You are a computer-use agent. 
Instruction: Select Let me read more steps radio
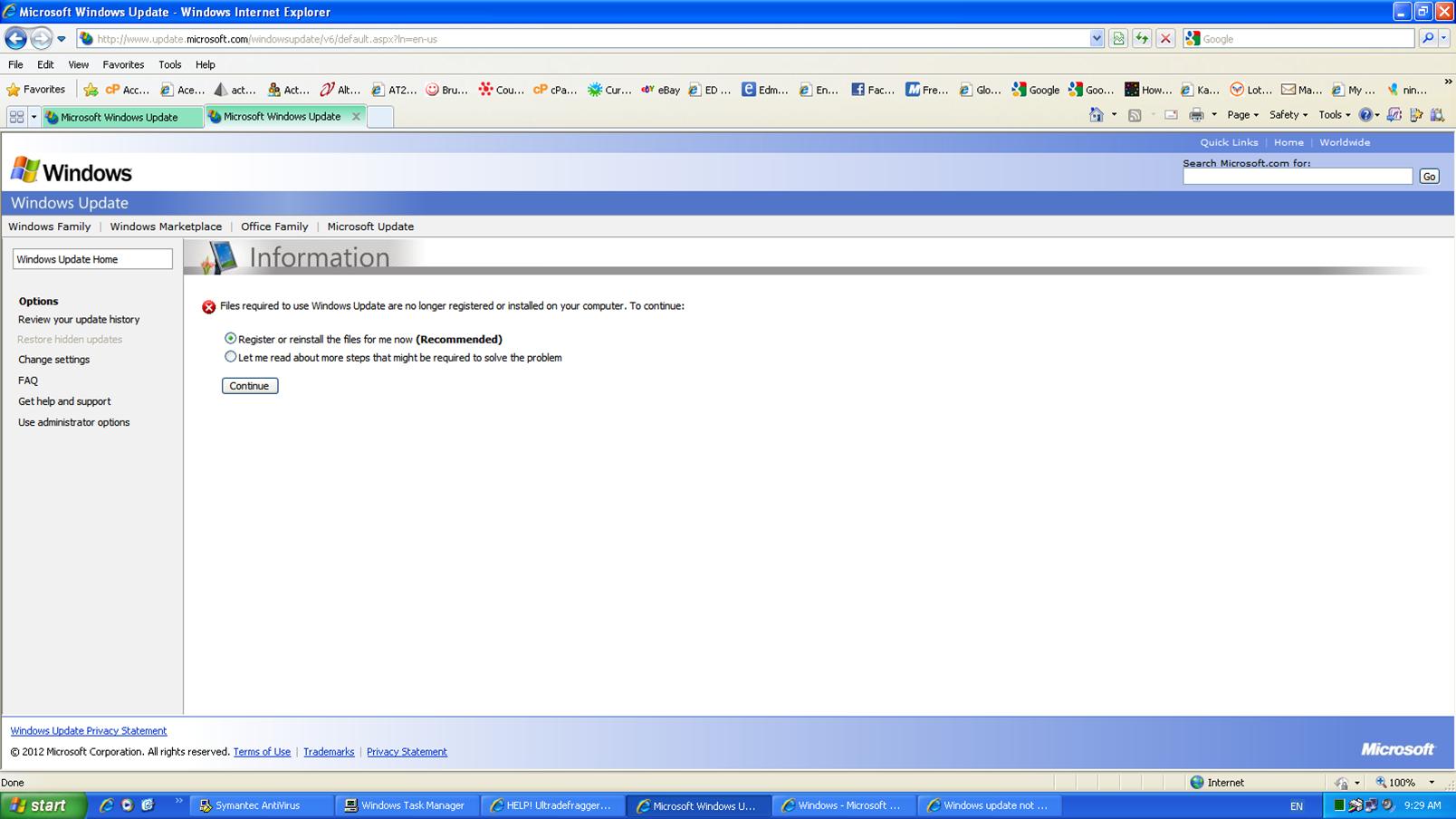tap(230, 357)
